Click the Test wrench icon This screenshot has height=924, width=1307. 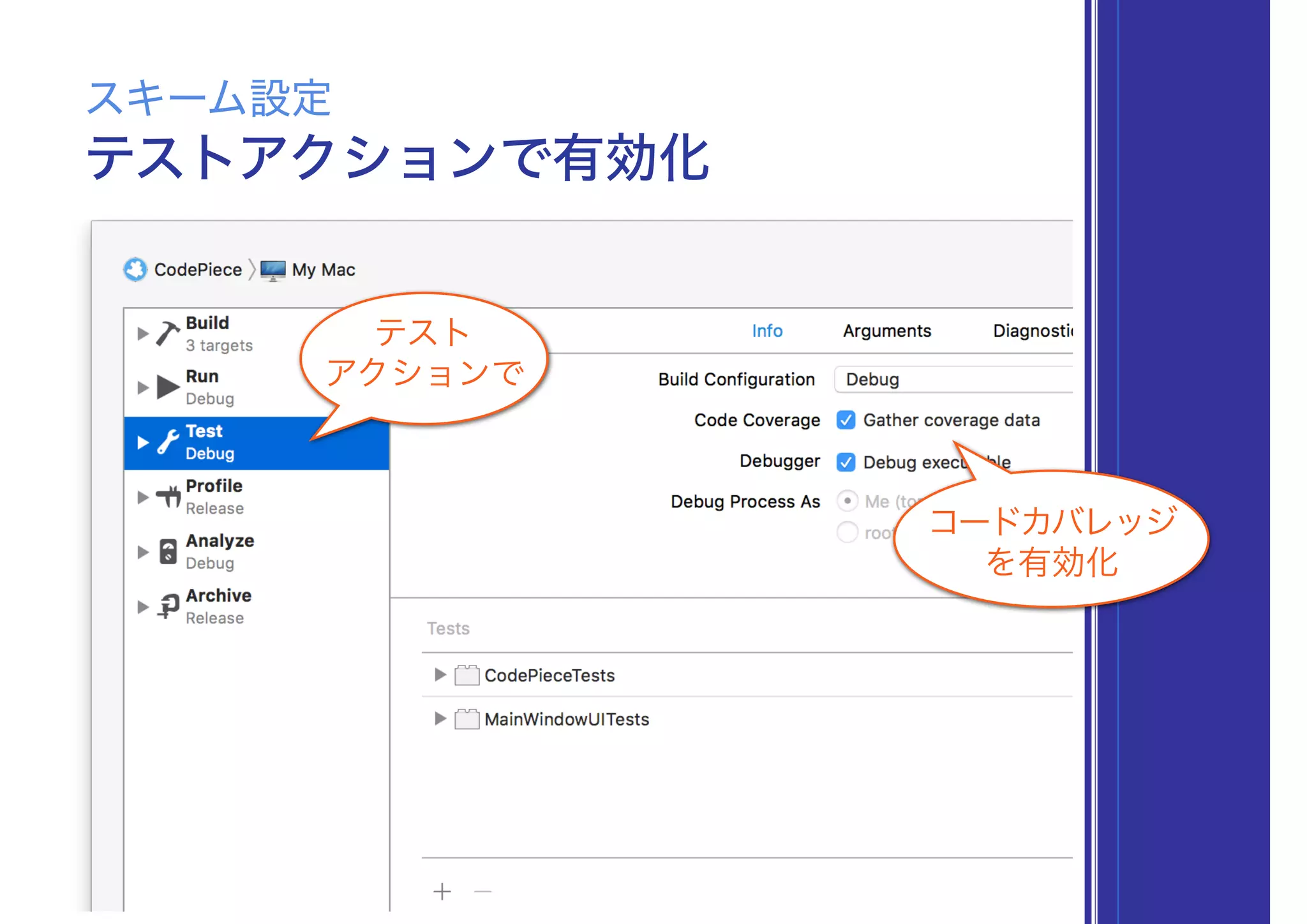[168, 442]
